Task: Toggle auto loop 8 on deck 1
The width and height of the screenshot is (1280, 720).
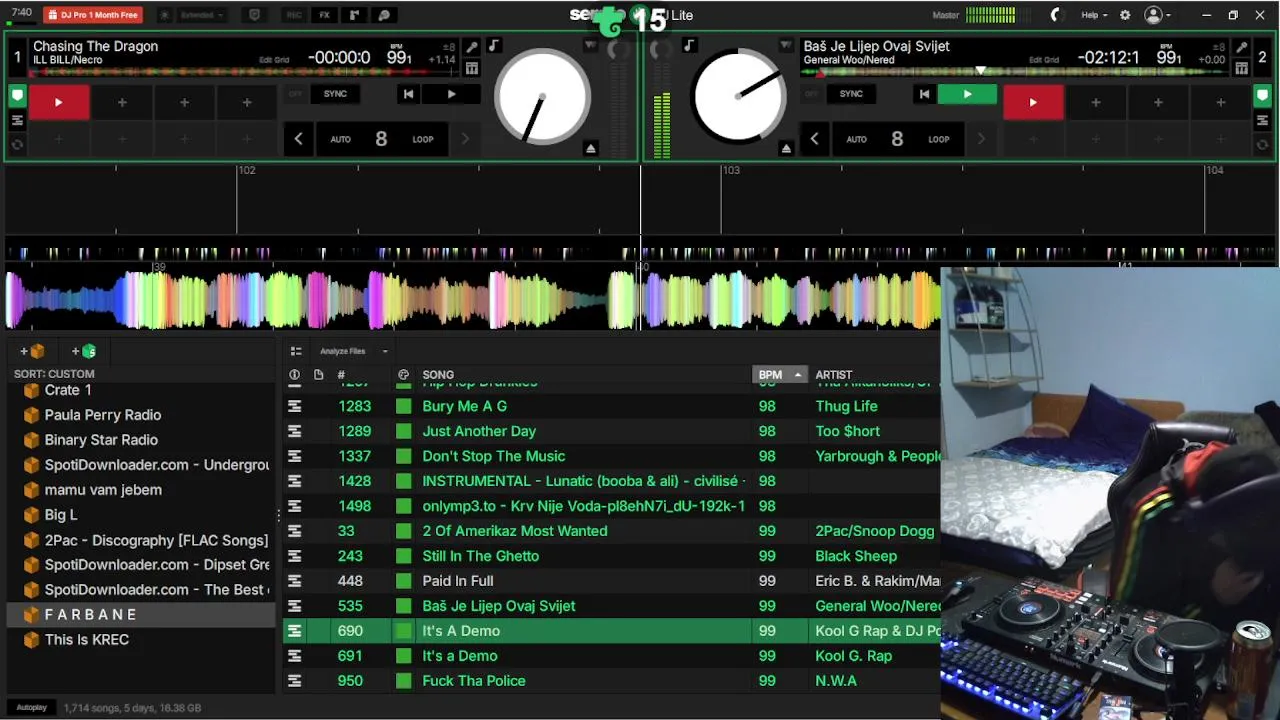Action: pyautogui.click(x=381, y=139)
